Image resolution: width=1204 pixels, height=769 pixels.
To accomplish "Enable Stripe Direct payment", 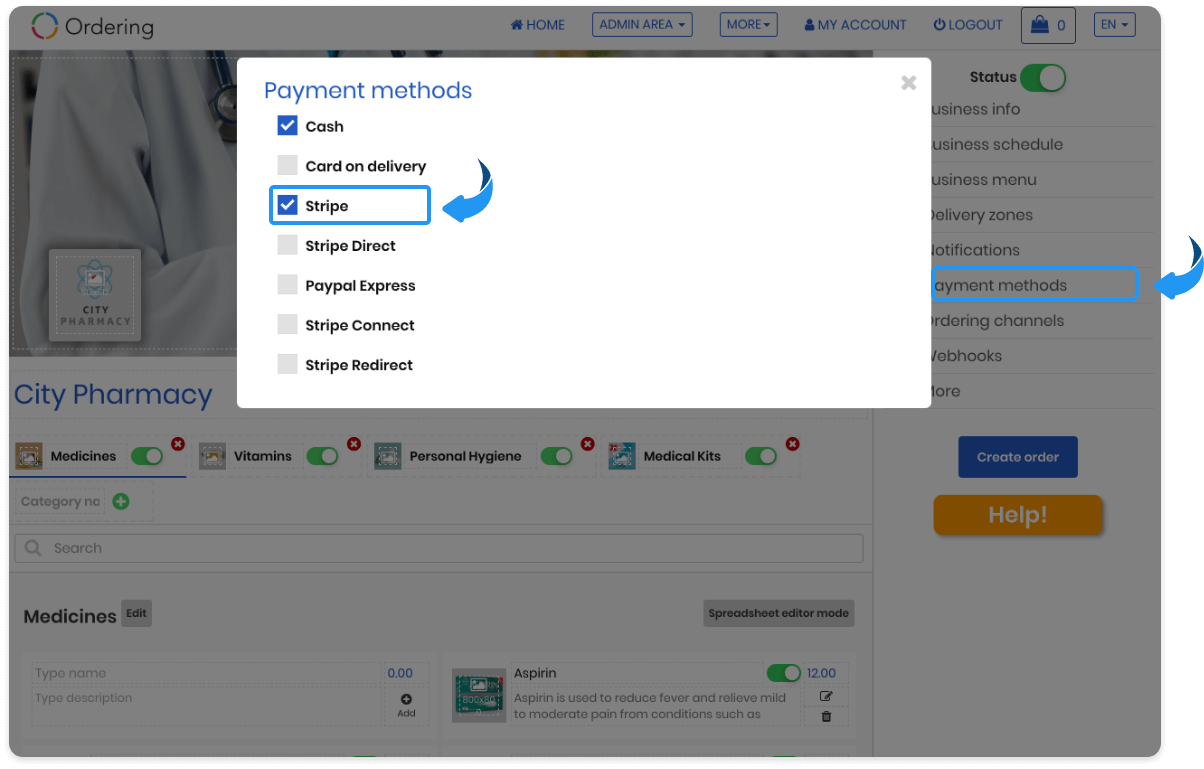I will coord(288,245).
